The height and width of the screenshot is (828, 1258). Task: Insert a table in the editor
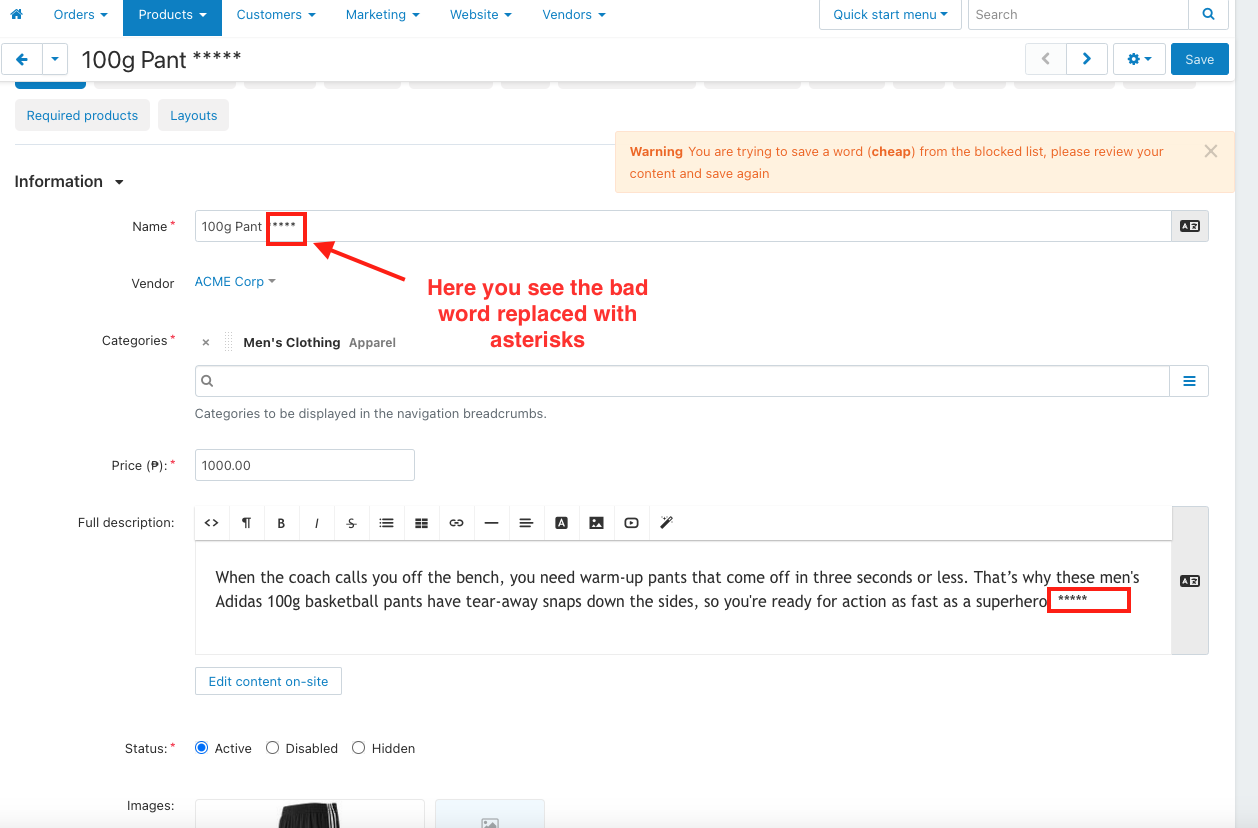pyautogui.click(x=421, y=523)
